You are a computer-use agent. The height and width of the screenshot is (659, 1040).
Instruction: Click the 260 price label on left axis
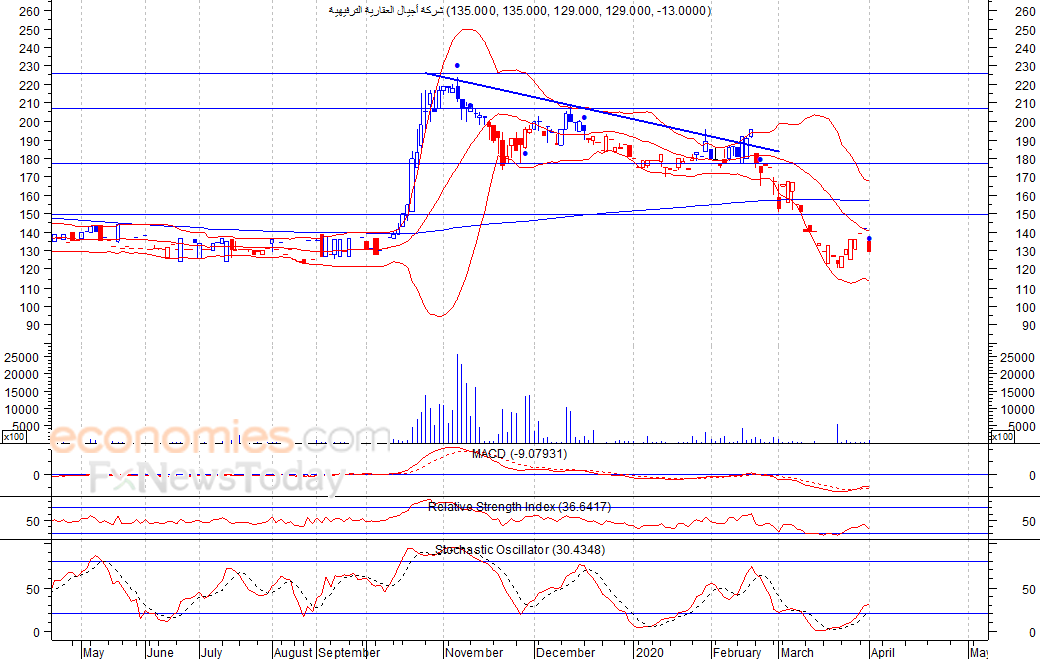click(x=31, y=11)
